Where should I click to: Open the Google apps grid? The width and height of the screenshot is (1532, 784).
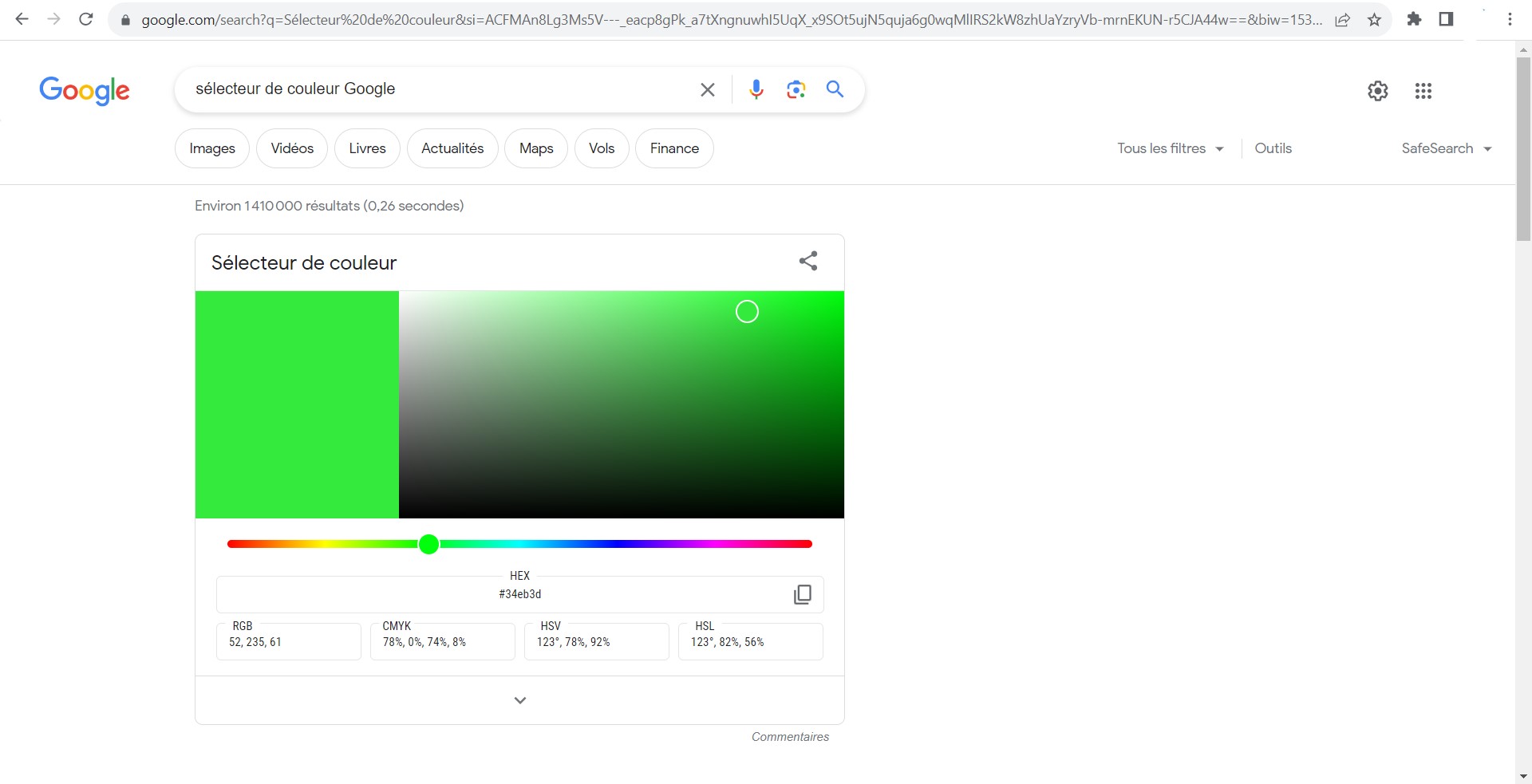1423,91
